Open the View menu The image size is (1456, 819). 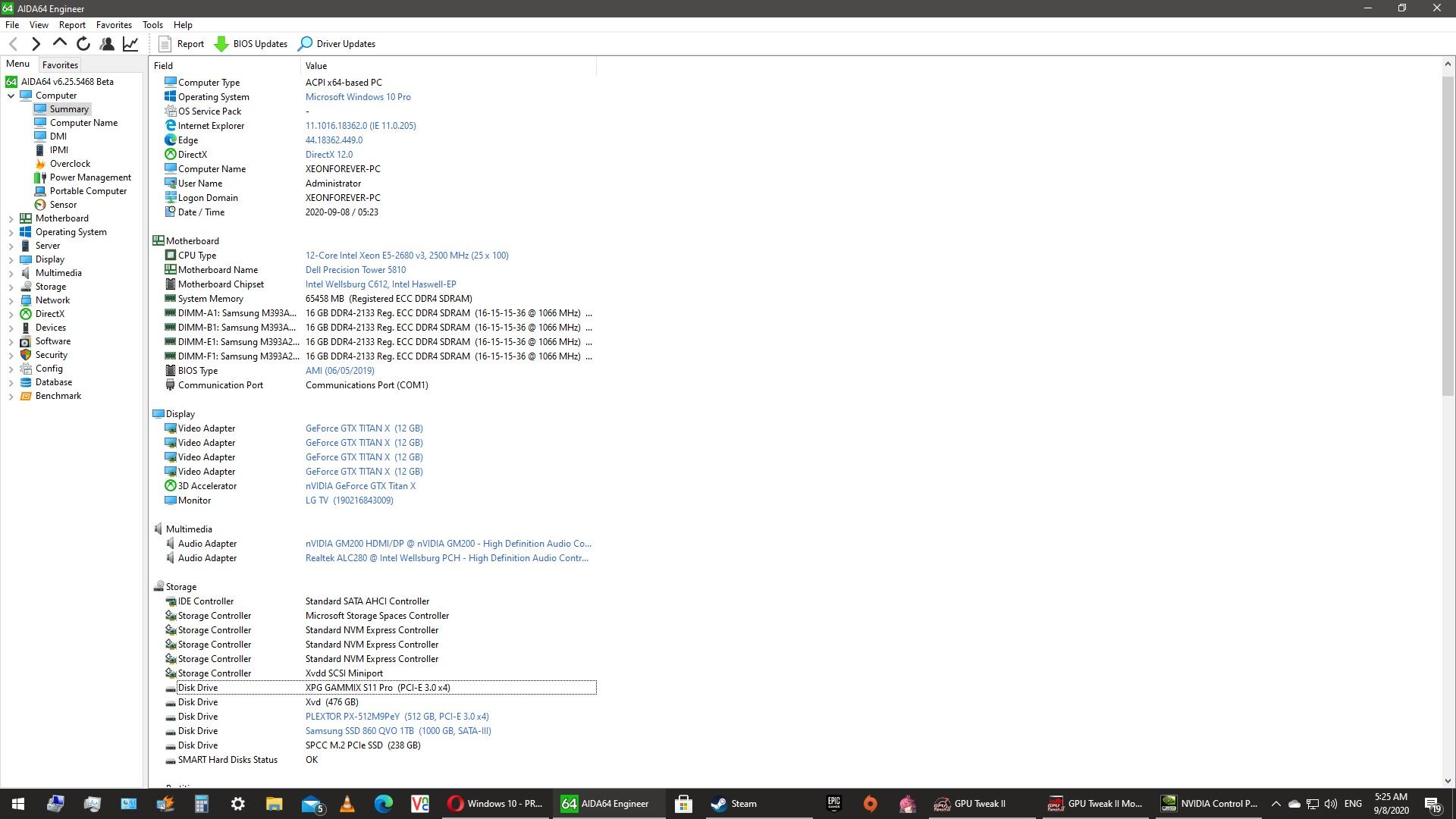point(39,24)
